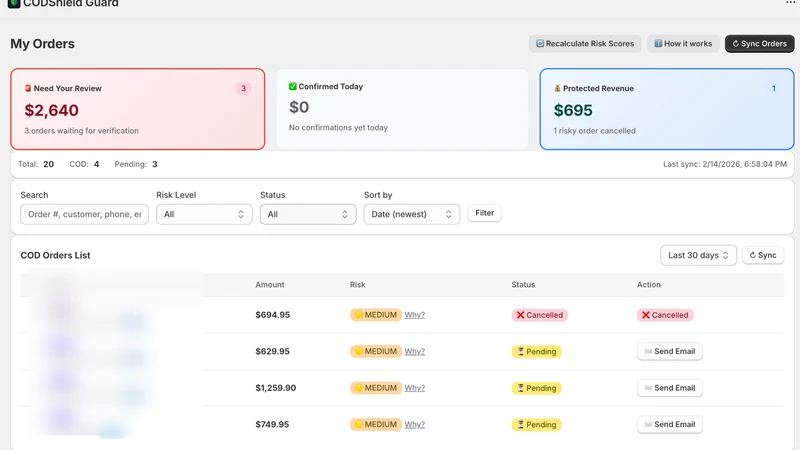Open the Last 30 days range dropdown
This screenshot has width=800, height=450.
pyautogui.click(x=698, y=255)
